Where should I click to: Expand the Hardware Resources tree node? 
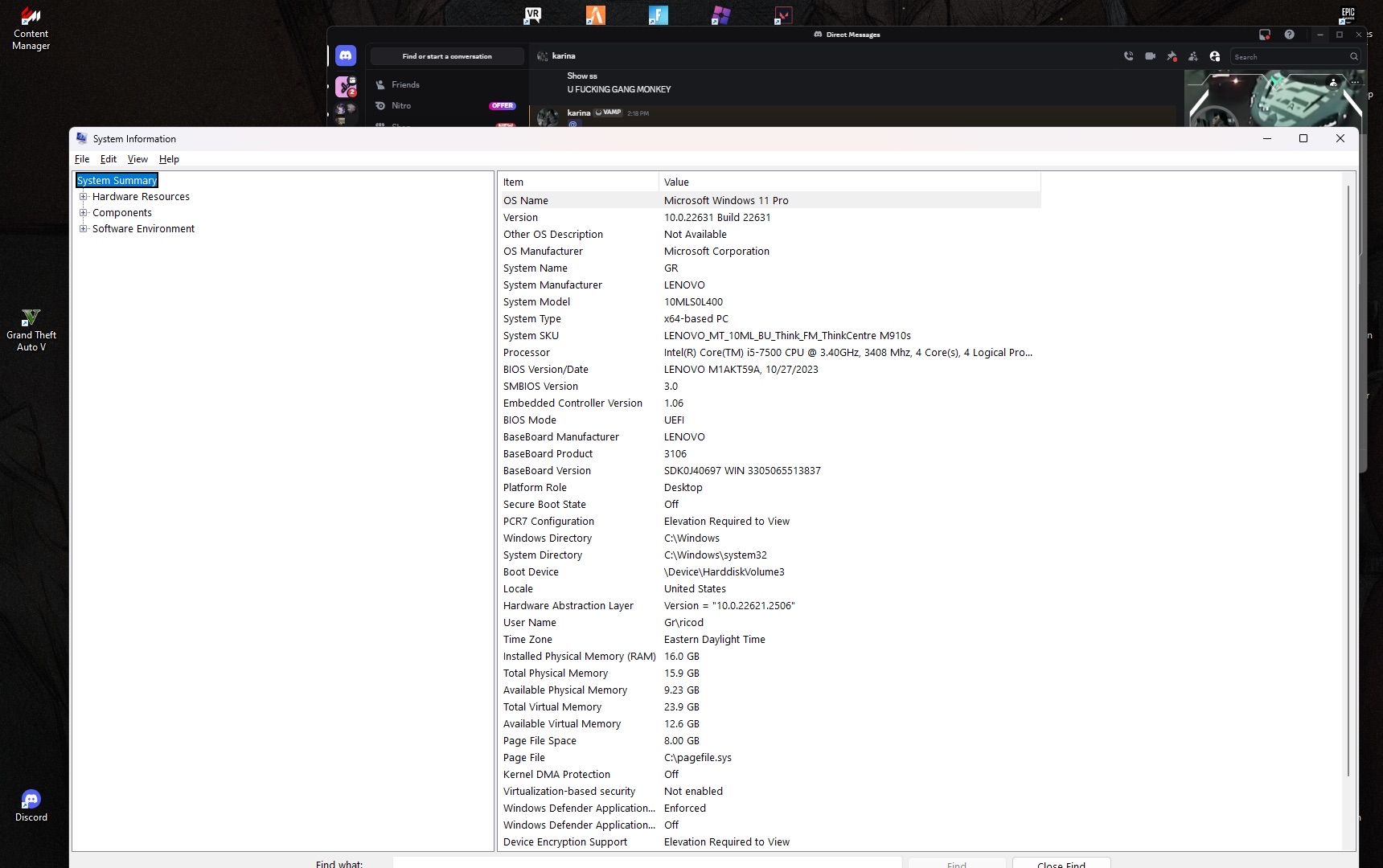(x=83, y=197)
